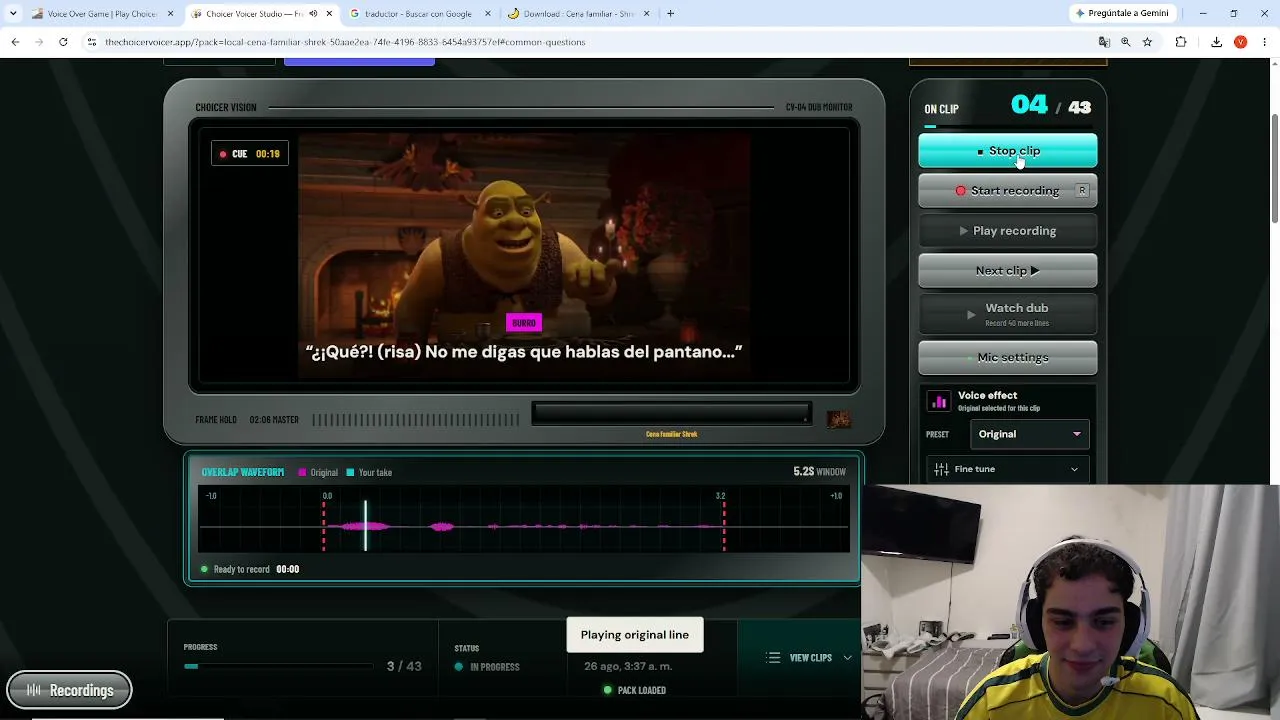Click the browser address bar URL
1280x720 pixels.
(x=345, y=42)
